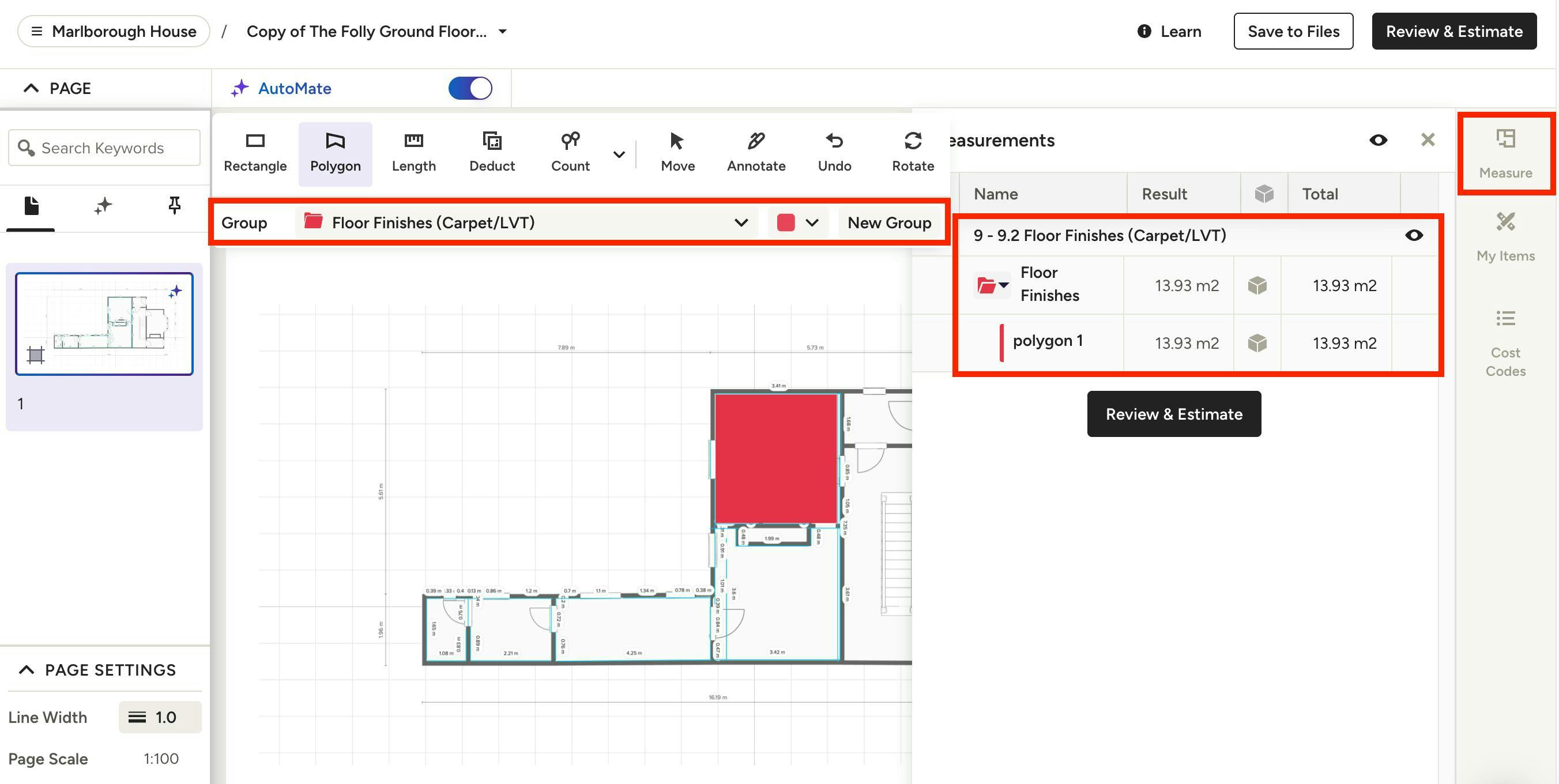Click the Rotate tool
Screen dimensions: 1559x784
point(913,153)
